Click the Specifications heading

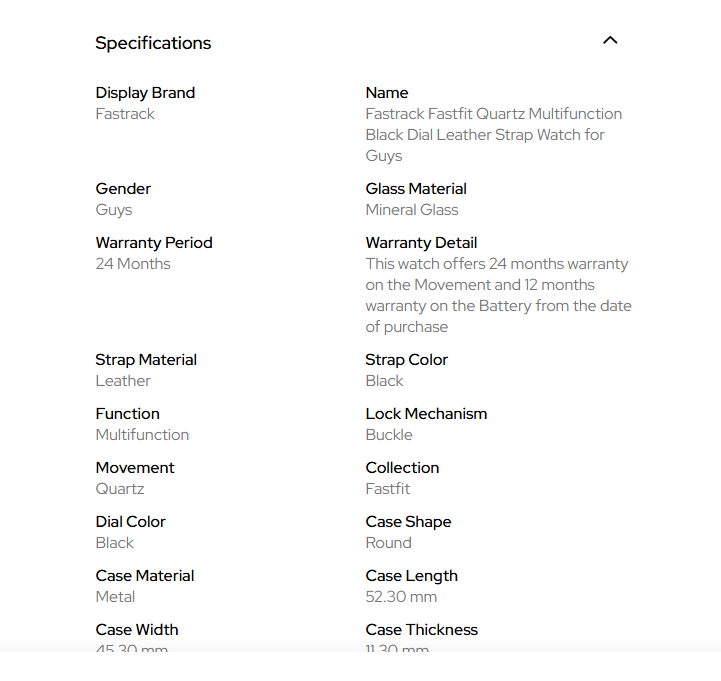tap(153, 43)
